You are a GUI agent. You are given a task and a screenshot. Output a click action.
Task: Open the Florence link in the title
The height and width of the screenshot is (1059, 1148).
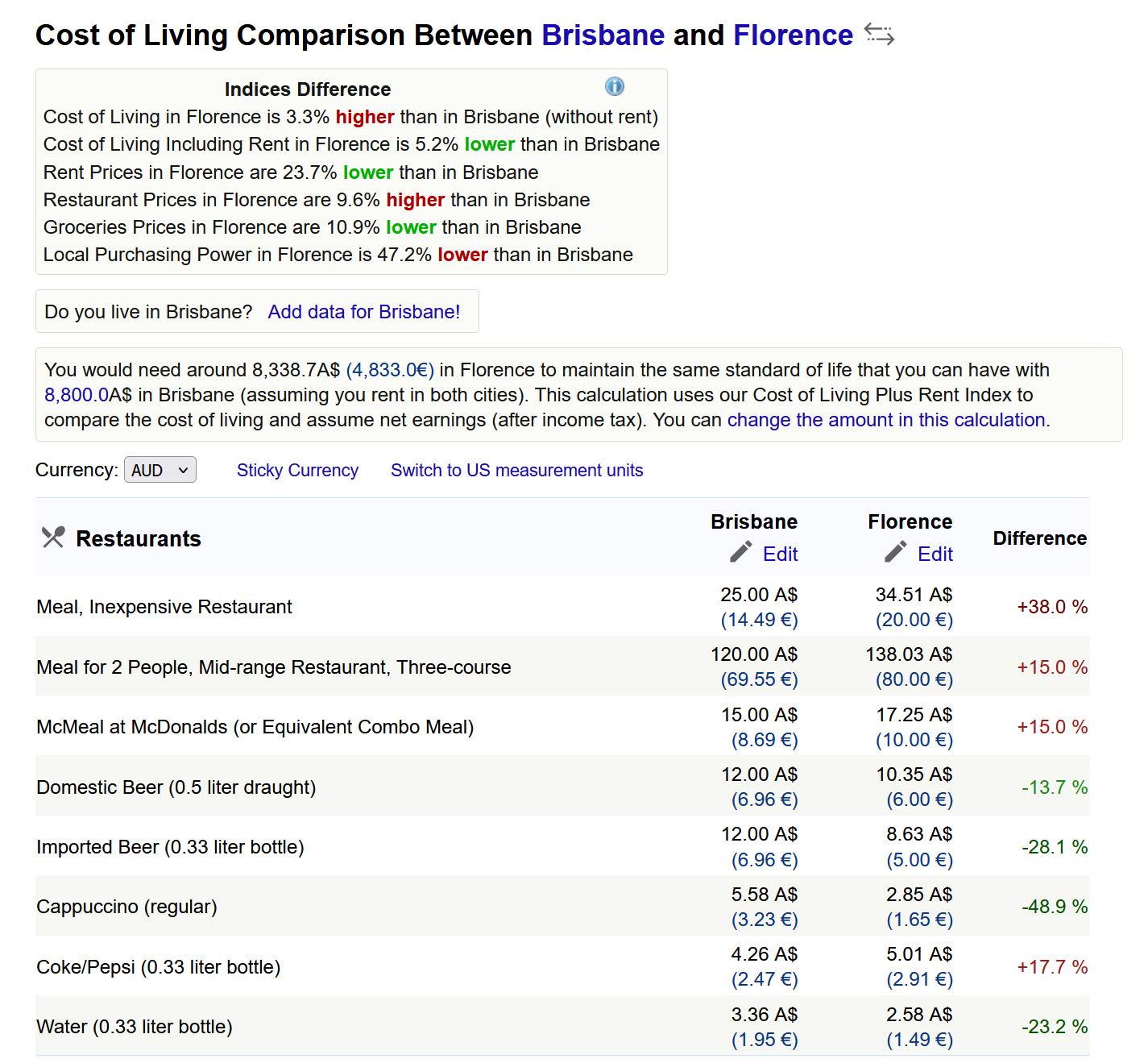(792, 35)
